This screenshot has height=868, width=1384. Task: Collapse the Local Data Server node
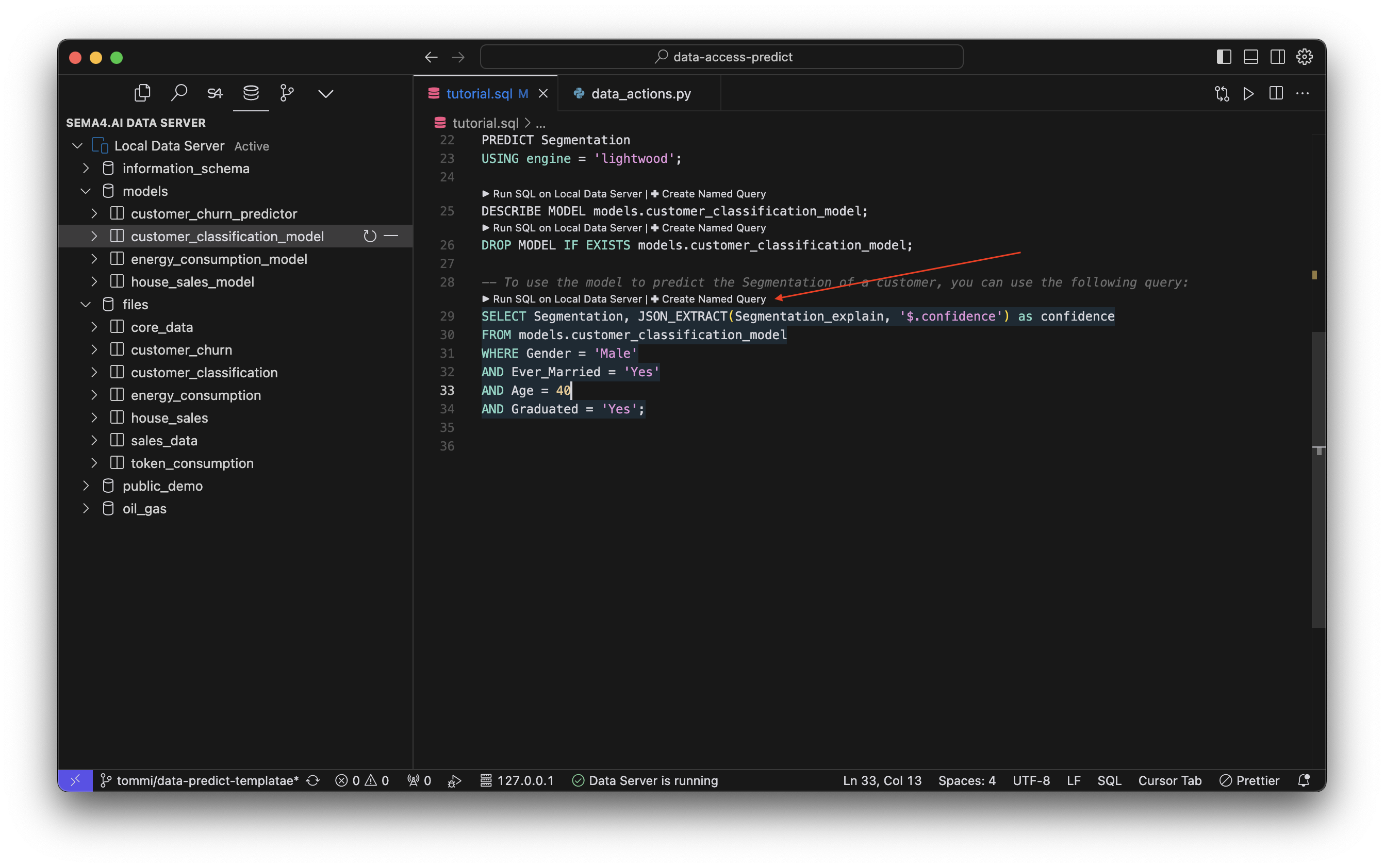coord(77,146)
